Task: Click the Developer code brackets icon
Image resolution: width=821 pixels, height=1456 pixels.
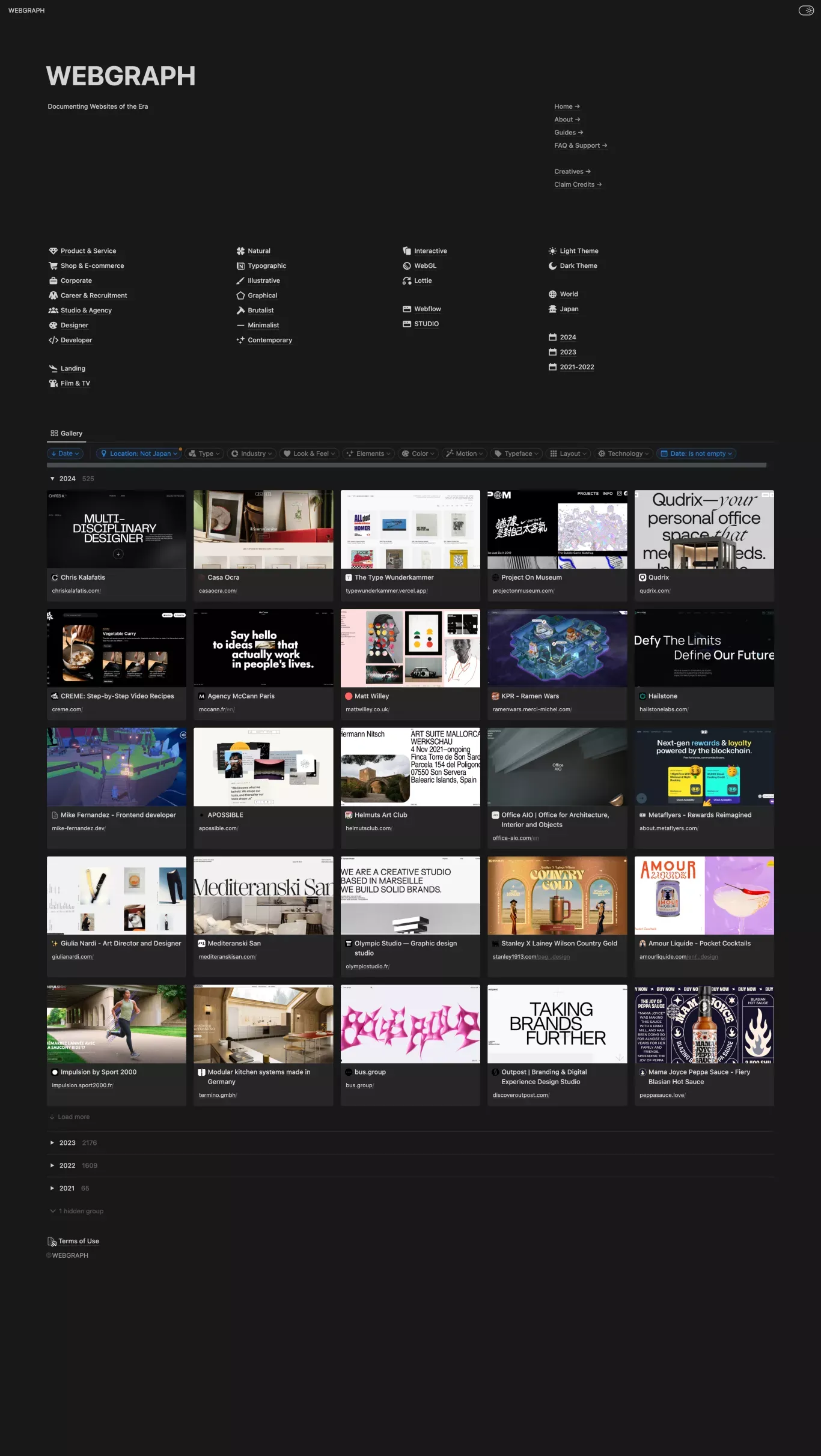Action: coord(53,340)
